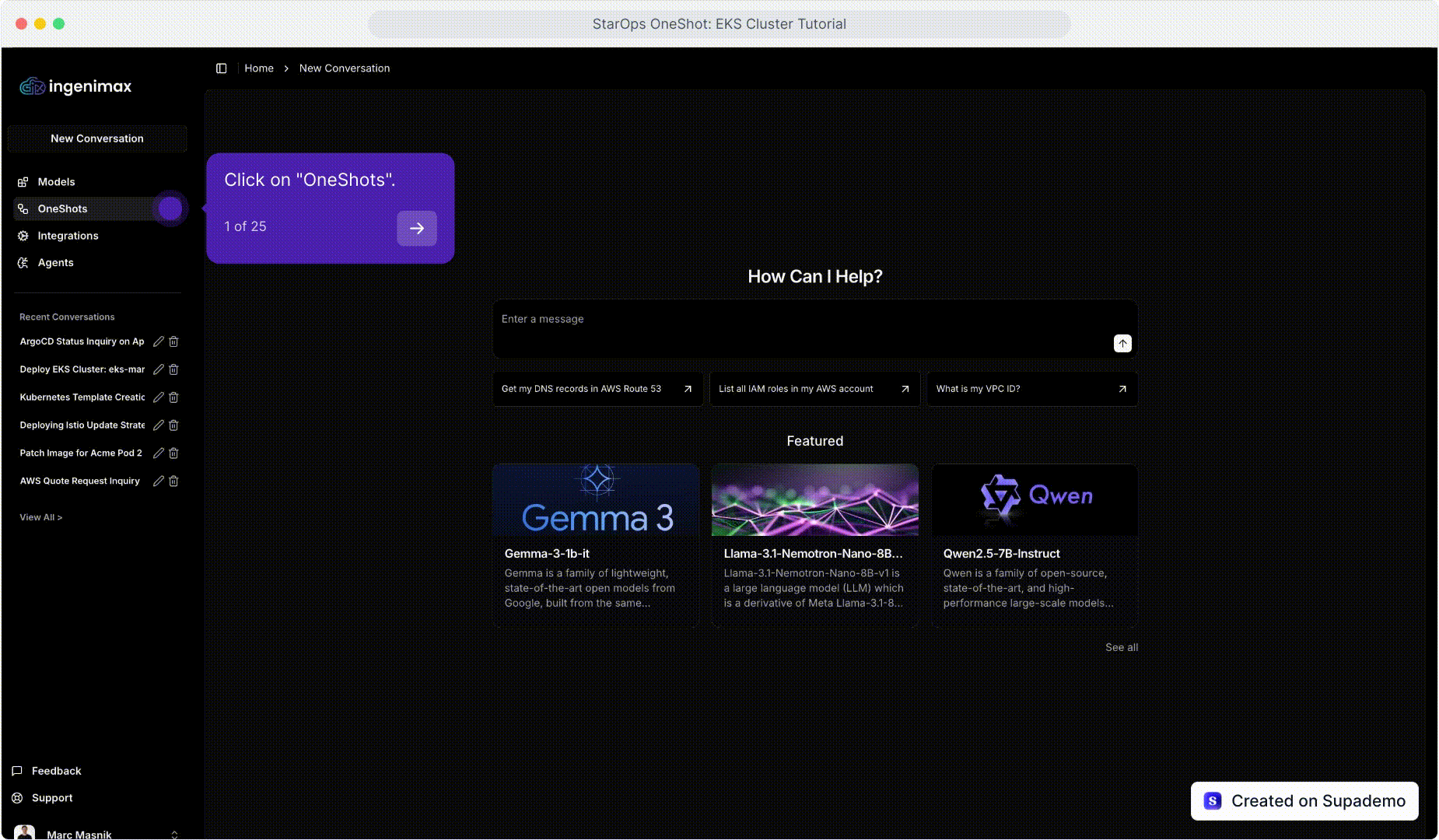Advance the tour with the next arrow
1439x840 pixels.
click(416, 228)
